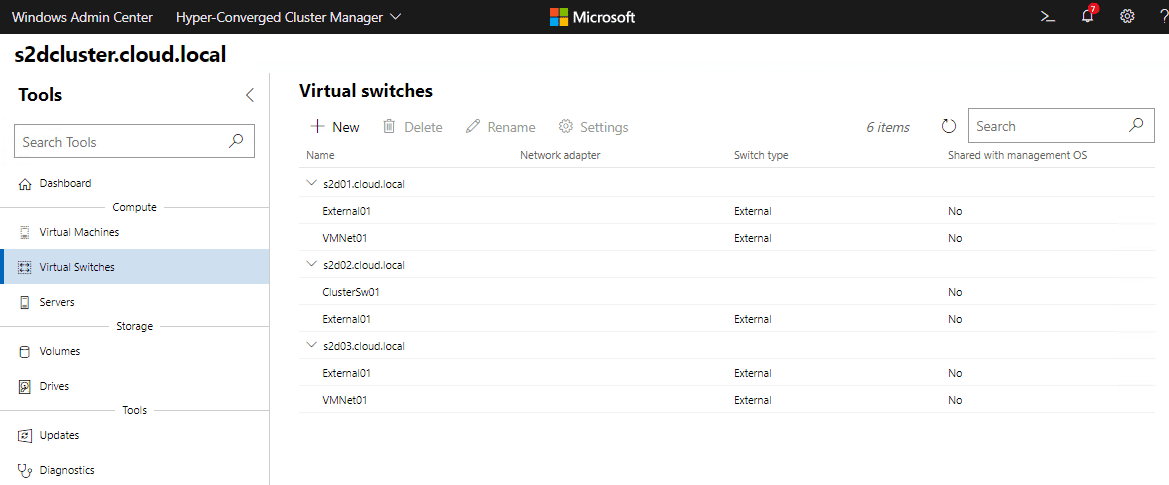Collapse the s2d01.cloud.local group

point(311,184)
